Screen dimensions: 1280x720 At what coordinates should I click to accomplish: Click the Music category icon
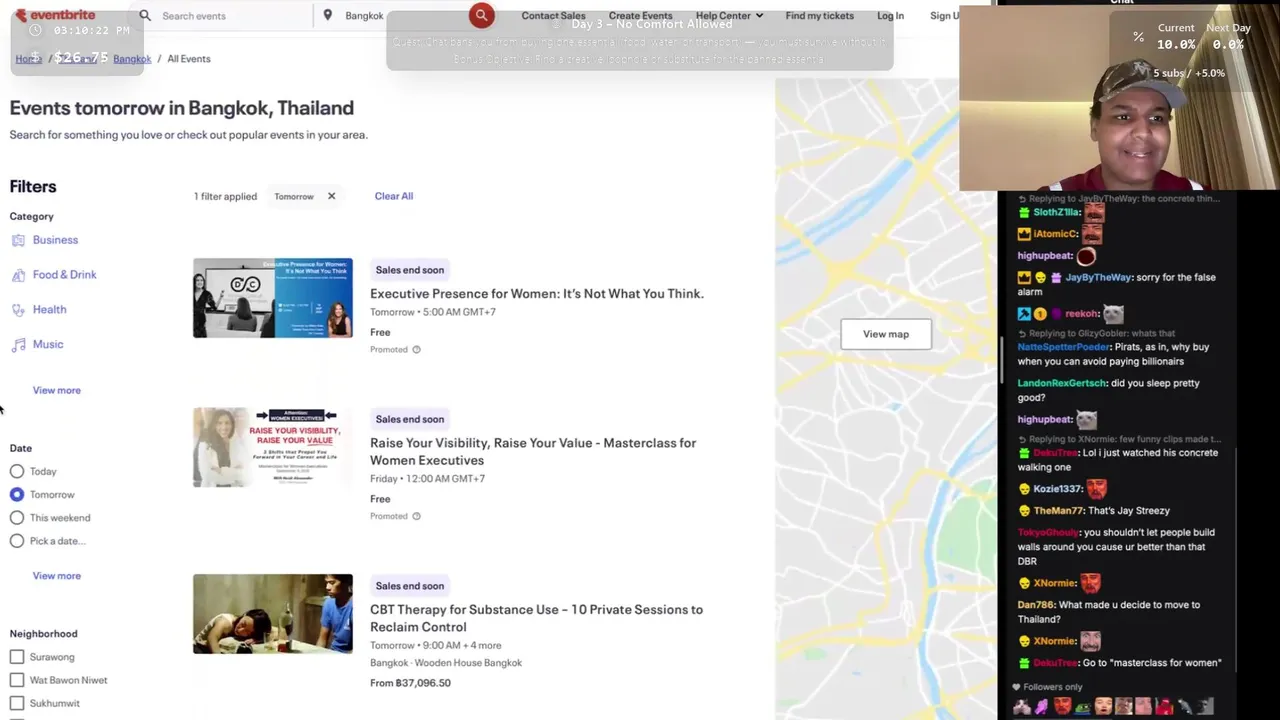tap(18, 345)
